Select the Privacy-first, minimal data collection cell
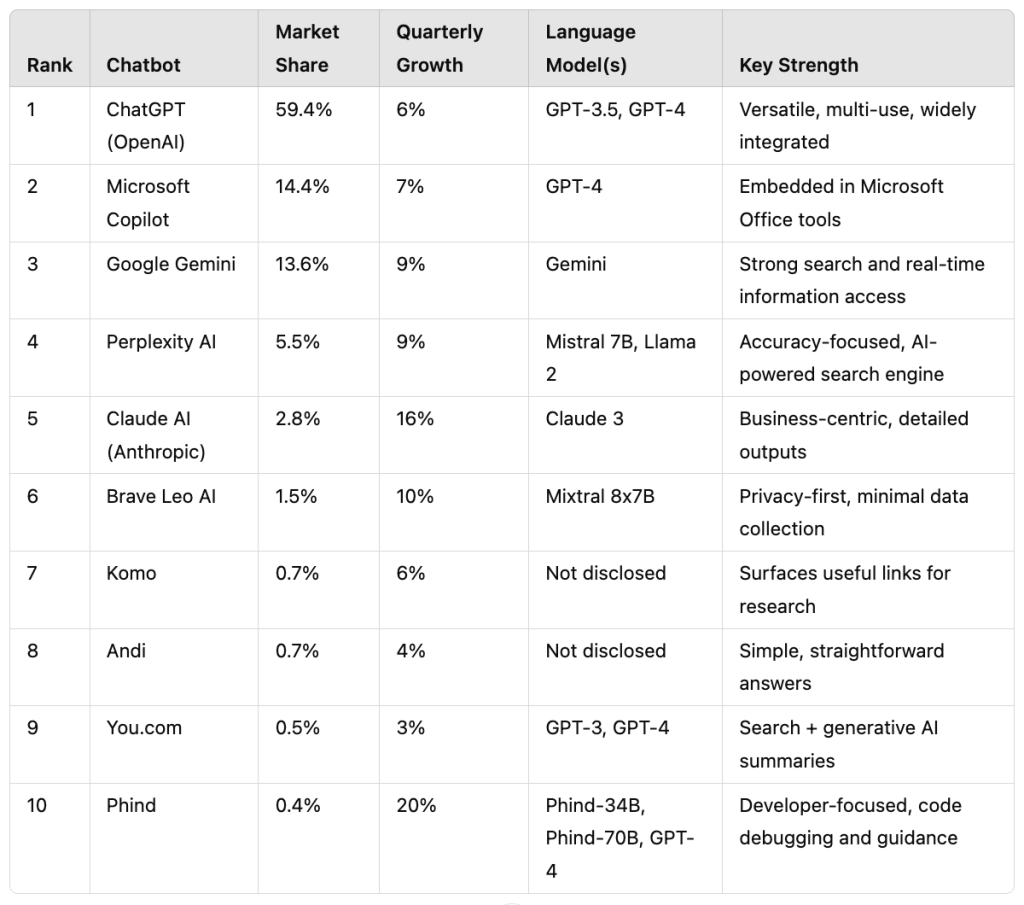The image size is (1024, 905). pos(853,512)
